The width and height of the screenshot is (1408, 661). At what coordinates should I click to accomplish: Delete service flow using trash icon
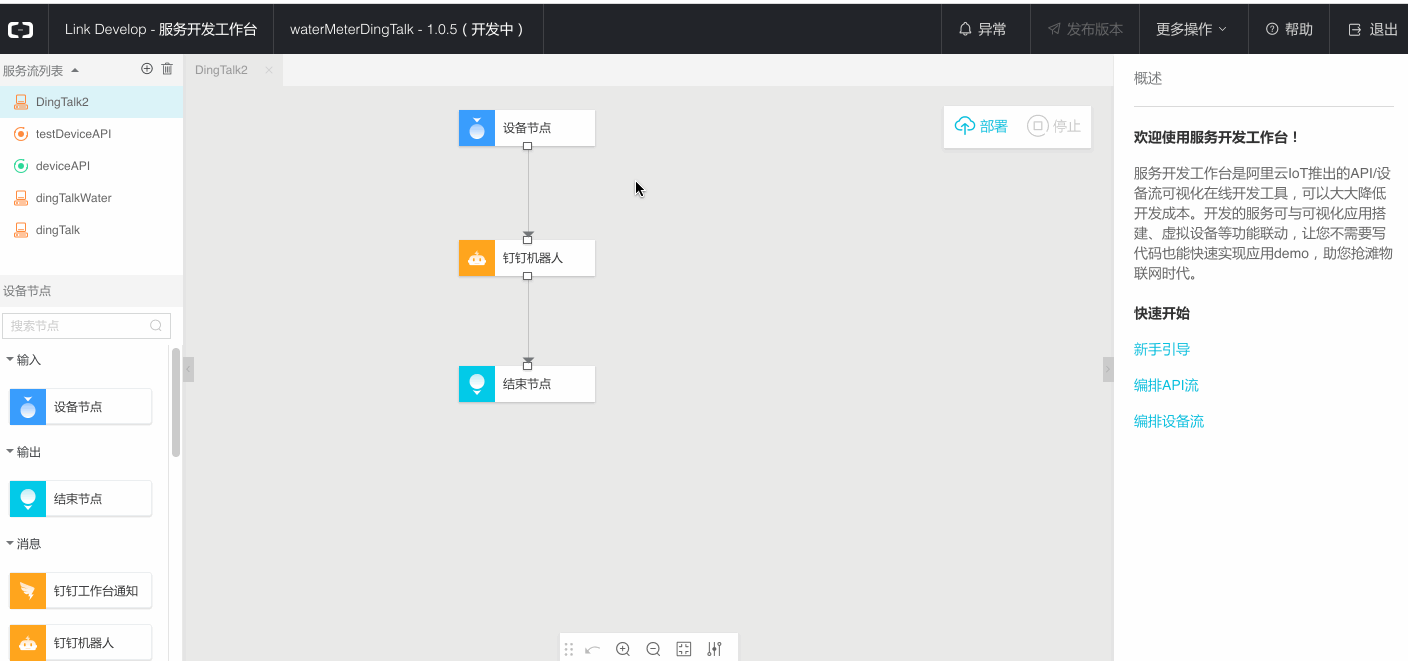pyautogui.click(x=167, y=69)
